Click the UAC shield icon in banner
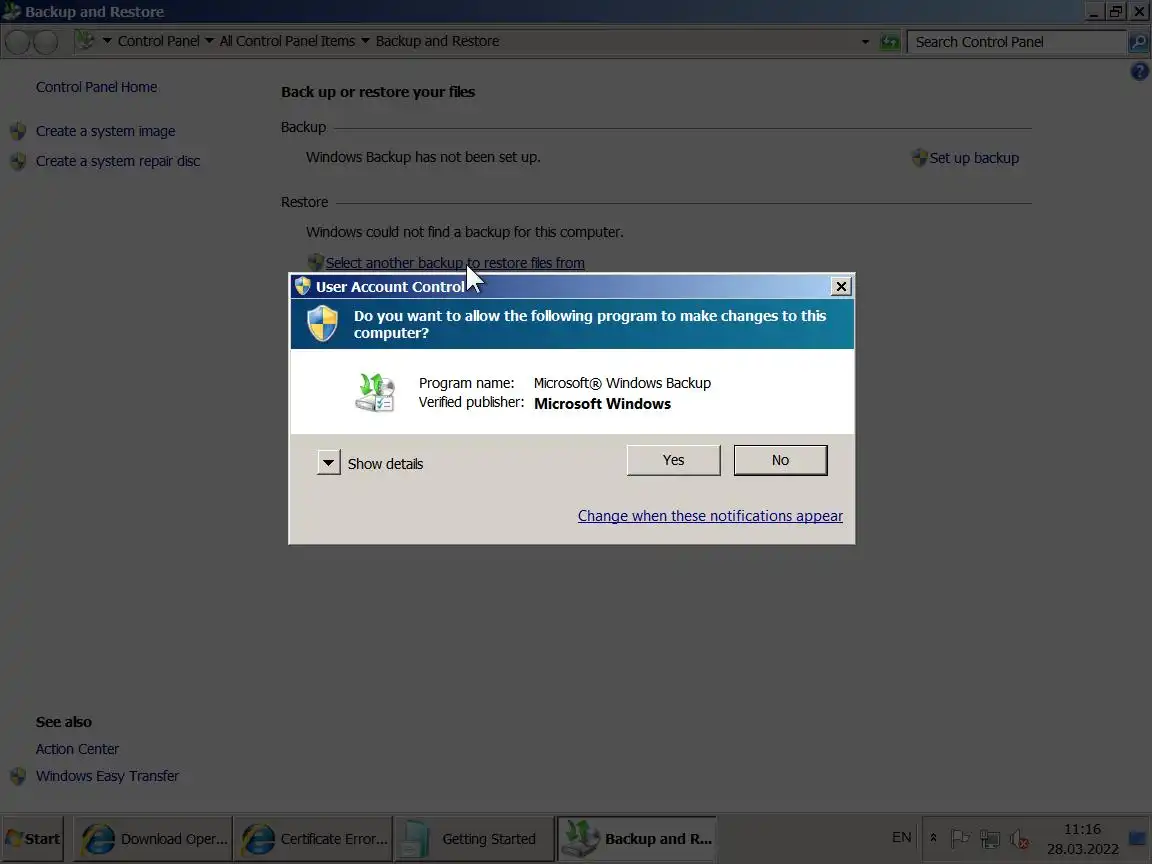 click(322, 323)
